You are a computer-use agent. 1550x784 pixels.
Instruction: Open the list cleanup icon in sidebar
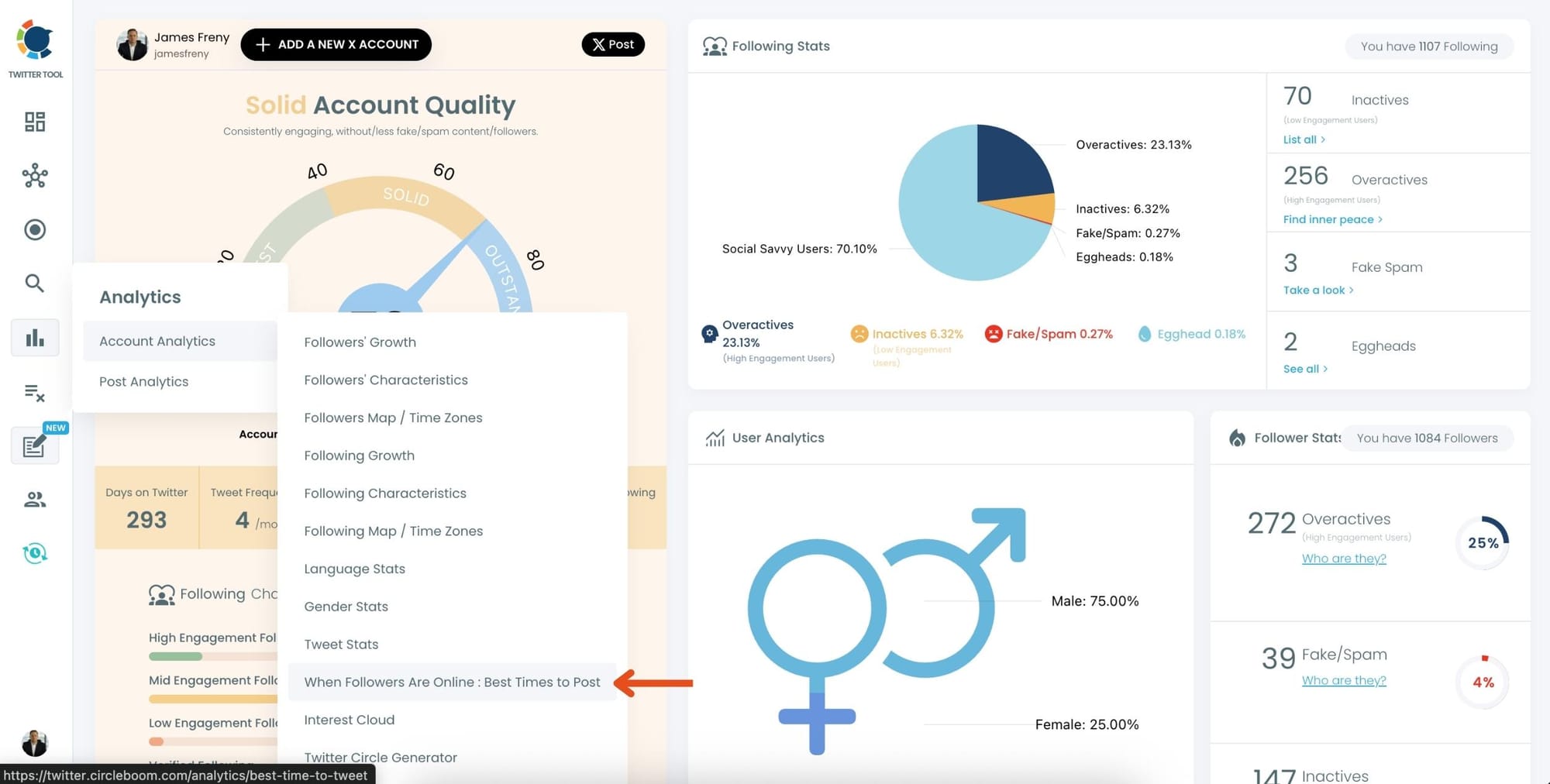(34, 394)
